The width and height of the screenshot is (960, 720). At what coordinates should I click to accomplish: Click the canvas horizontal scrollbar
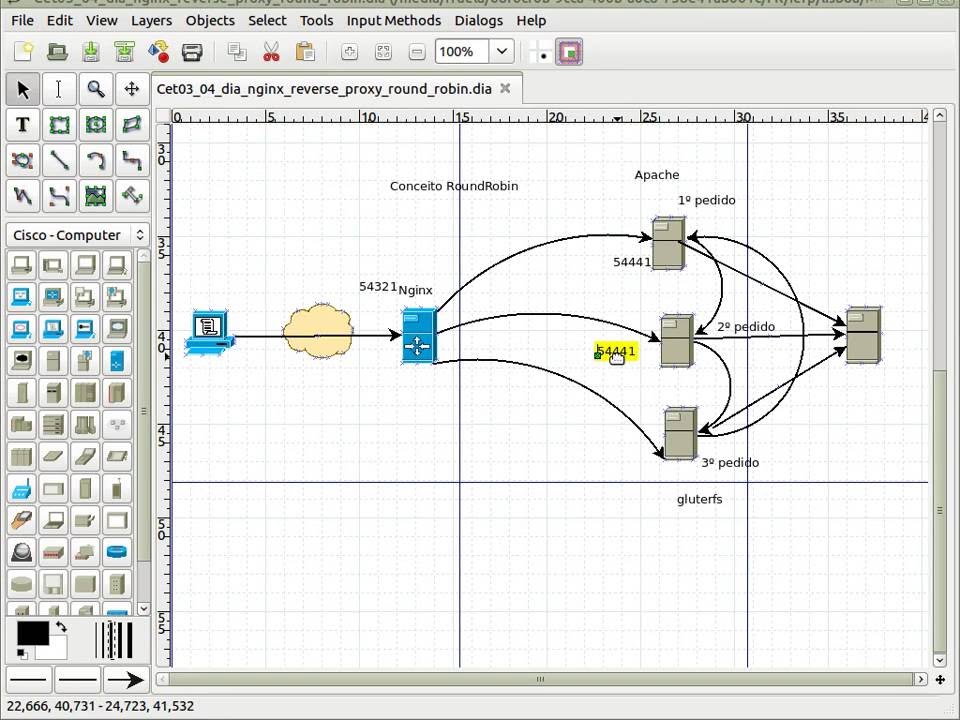click(x=541, y=679)
